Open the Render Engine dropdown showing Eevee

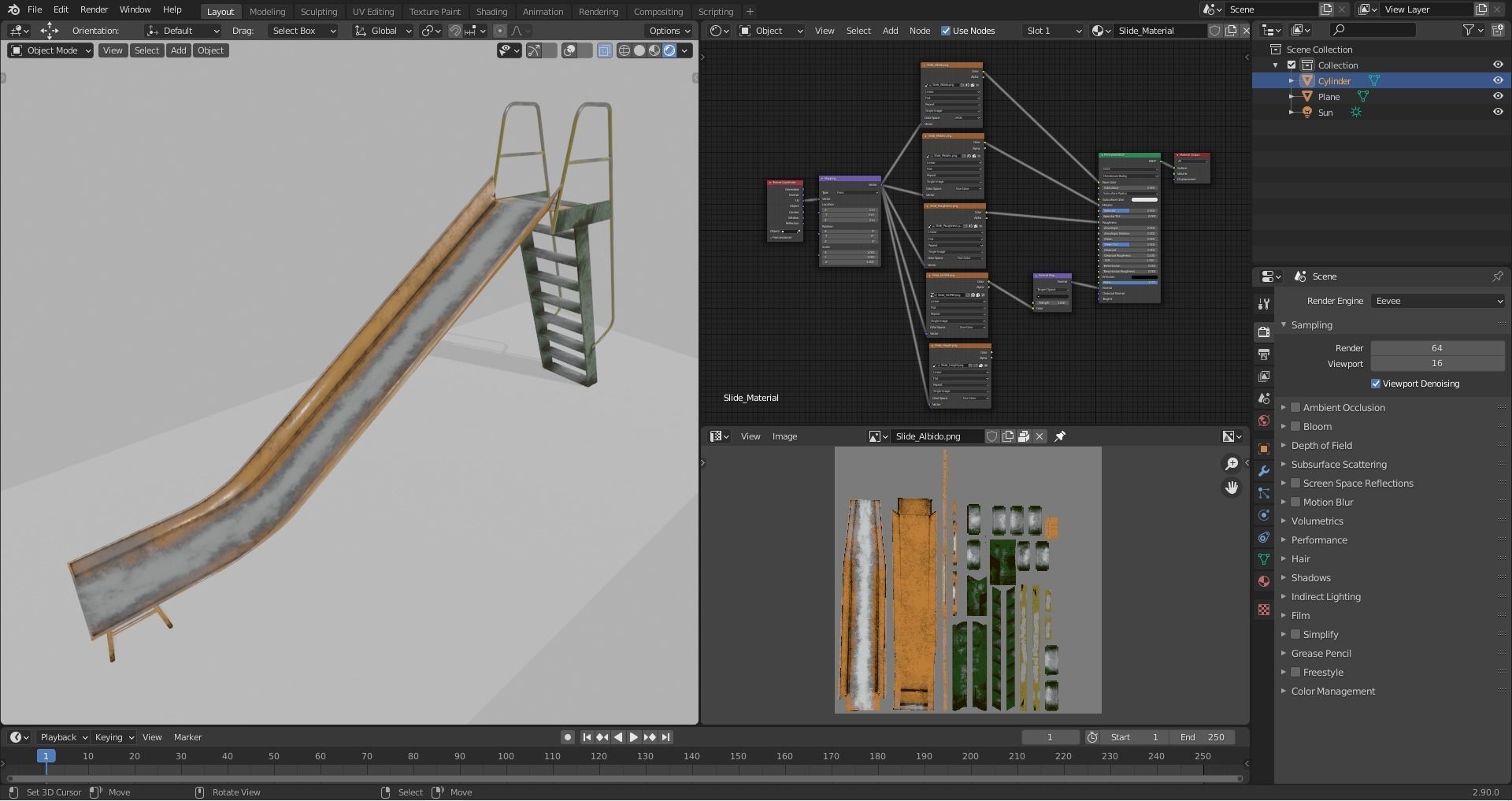[1438, 301]
